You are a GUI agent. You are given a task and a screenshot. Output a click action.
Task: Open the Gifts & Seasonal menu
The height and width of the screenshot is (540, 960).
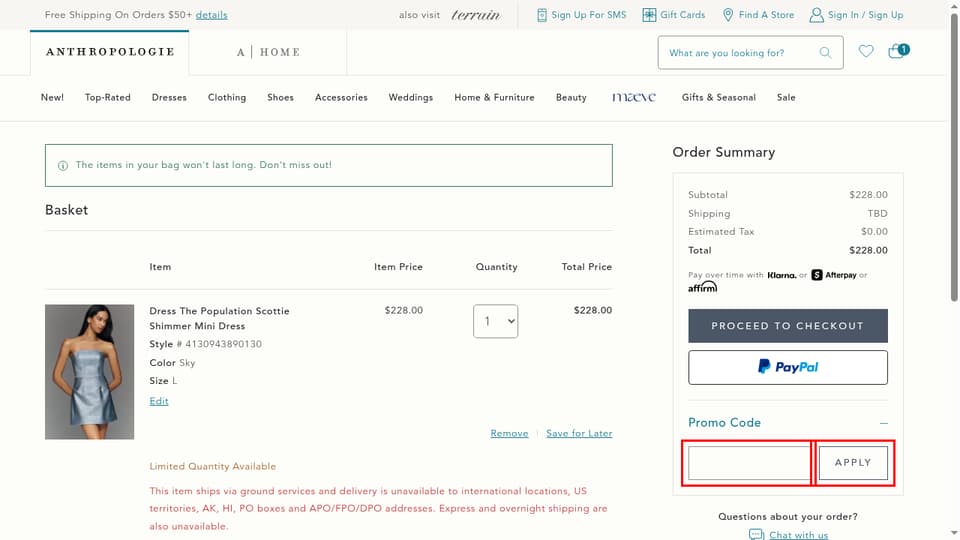pyautogui.click(x=719, y=97)
